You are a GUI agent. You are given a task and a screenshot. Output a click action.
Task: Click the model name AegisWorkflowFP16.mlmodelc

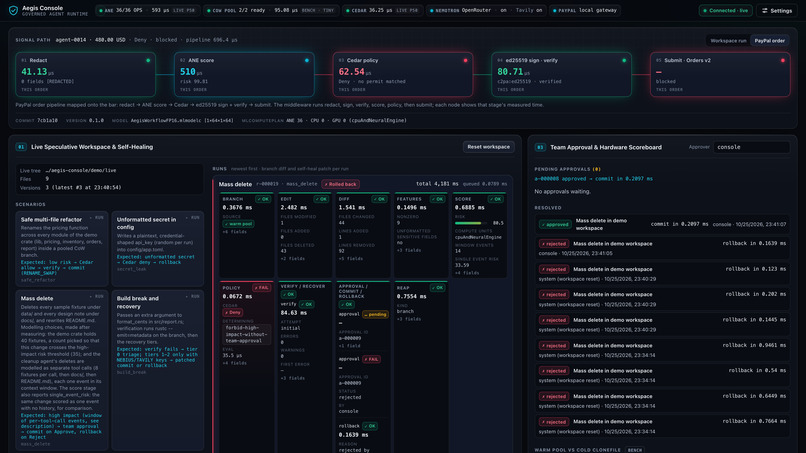click(x=181, y=120)
